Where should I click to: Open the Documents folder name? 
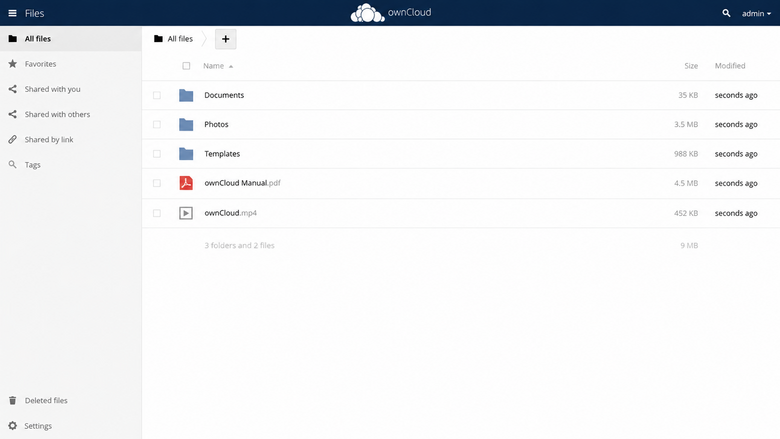coord(224,95)
